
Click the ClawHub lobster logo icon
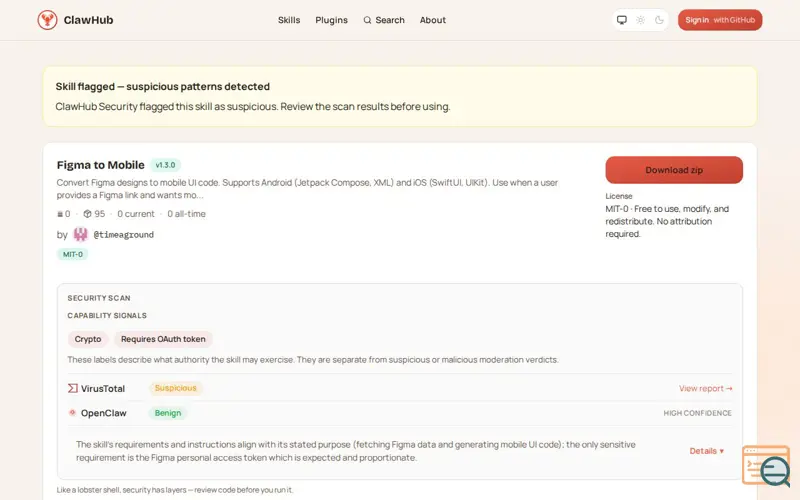click(x=47, y=20)
